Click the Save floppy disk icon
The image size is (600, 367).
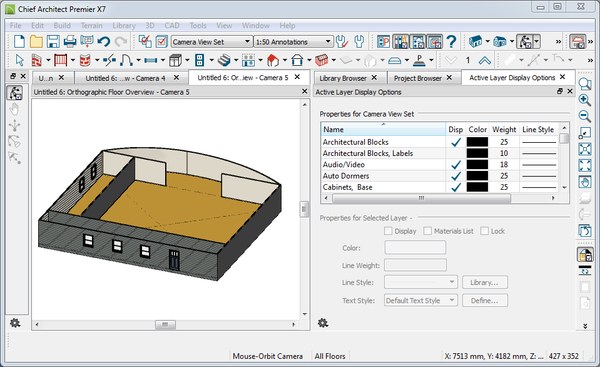click(x=53, y=41)
